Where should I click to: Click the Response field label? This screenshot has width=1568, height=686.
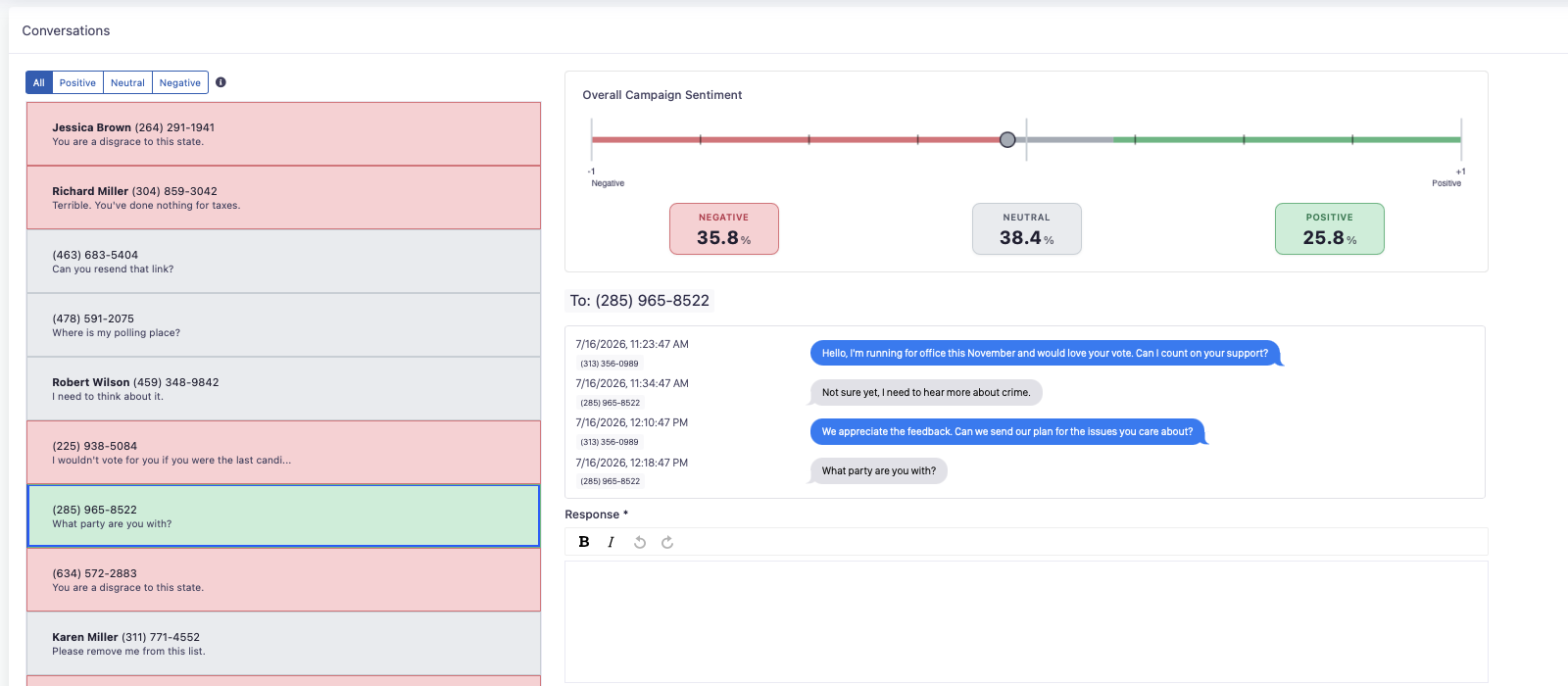(x=596, y=514)
